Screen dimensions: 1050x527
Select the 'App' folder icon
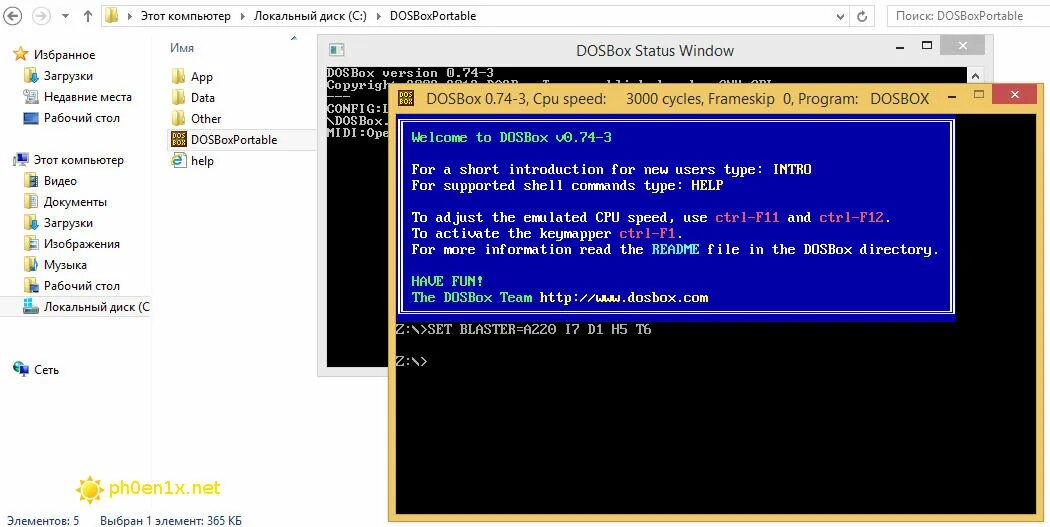coord(178,76)
